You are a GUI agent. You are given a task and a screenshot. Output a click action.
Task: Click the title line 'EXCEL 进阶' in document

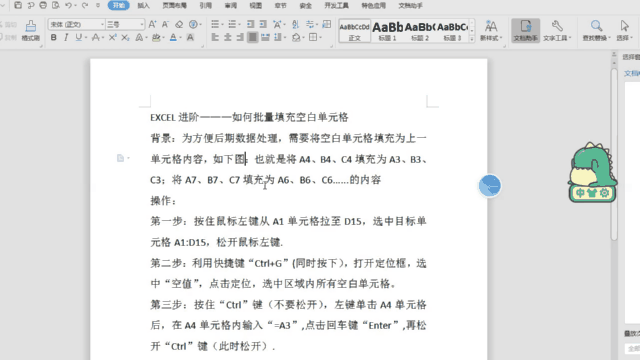(x=249, y=117)
